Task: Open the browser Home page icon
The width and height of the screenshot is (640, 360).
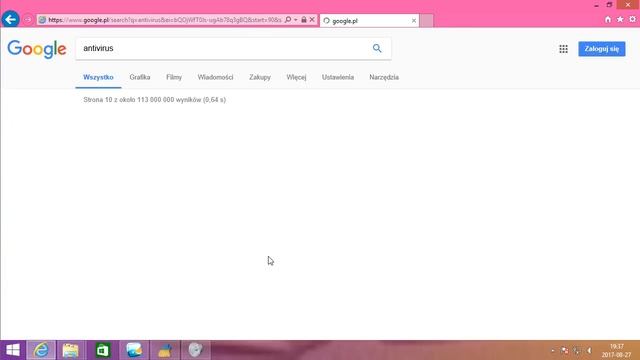Action: coord(608,20)
